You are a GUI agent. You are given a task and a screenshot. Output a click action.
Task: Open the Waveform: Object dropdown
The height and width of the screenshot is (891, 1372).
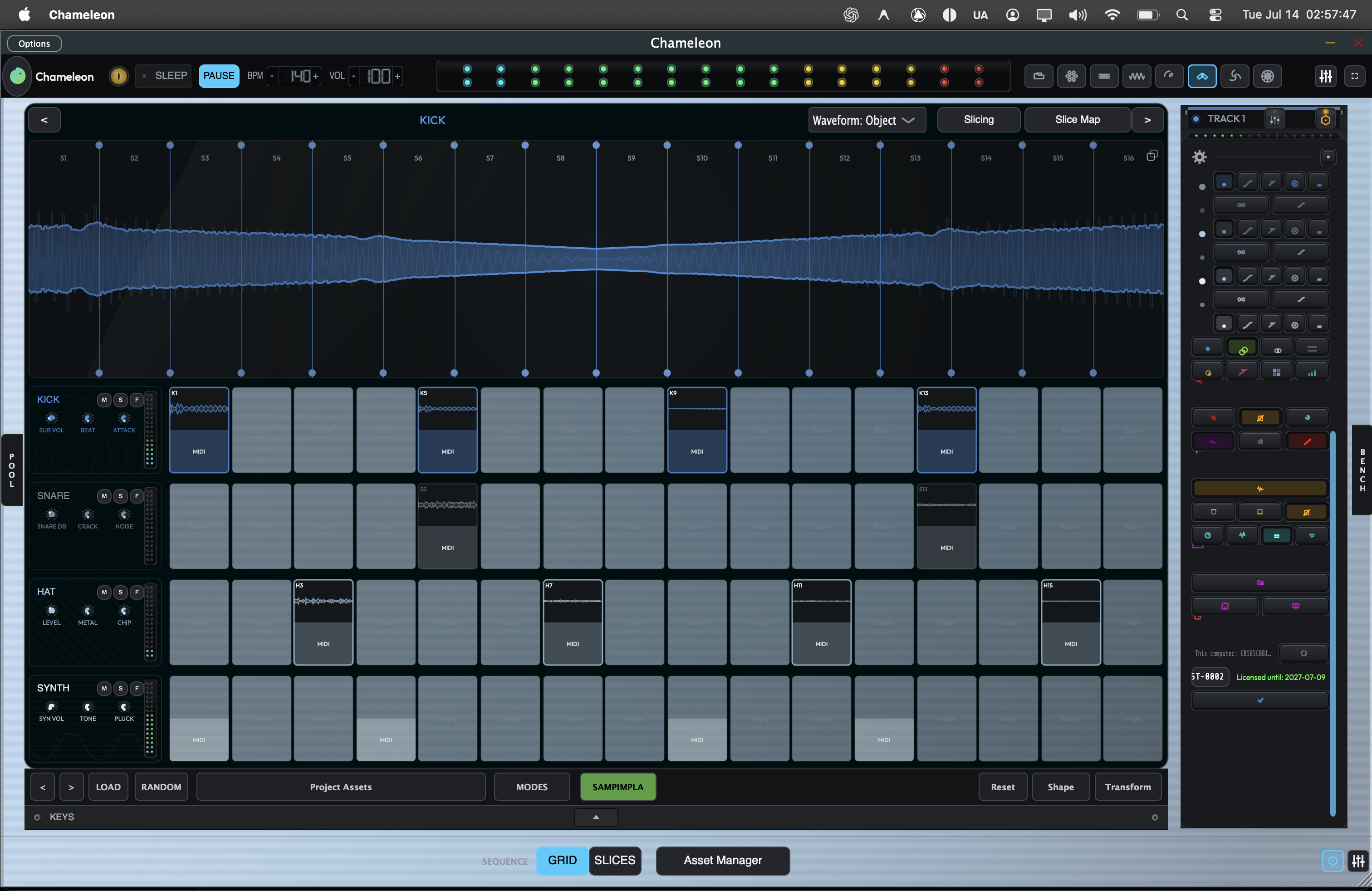point(867,120)
